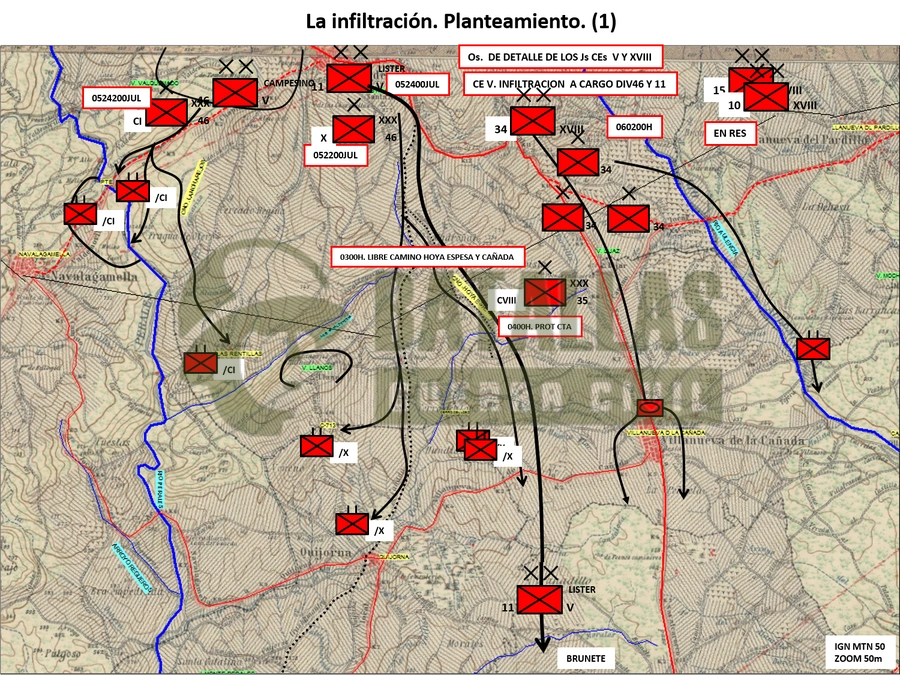The image size is (900, 675).
Task: Click the overlapping pair of /X battalion symbols
Action: [x=476, y=445]
